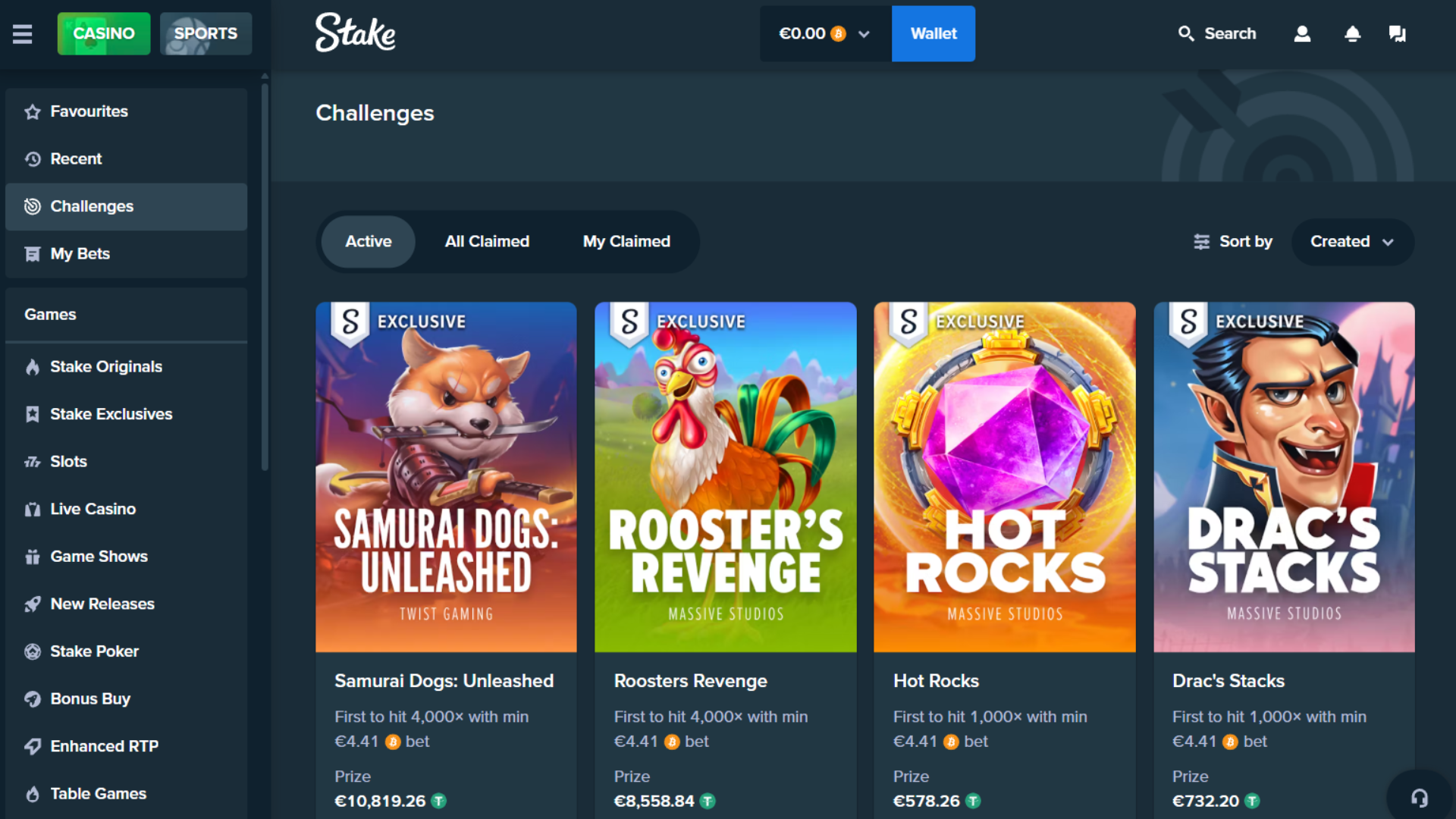Open Samurai Dogs: Unleashed thumbnail
1456x819 pixels.
point(446,477)
